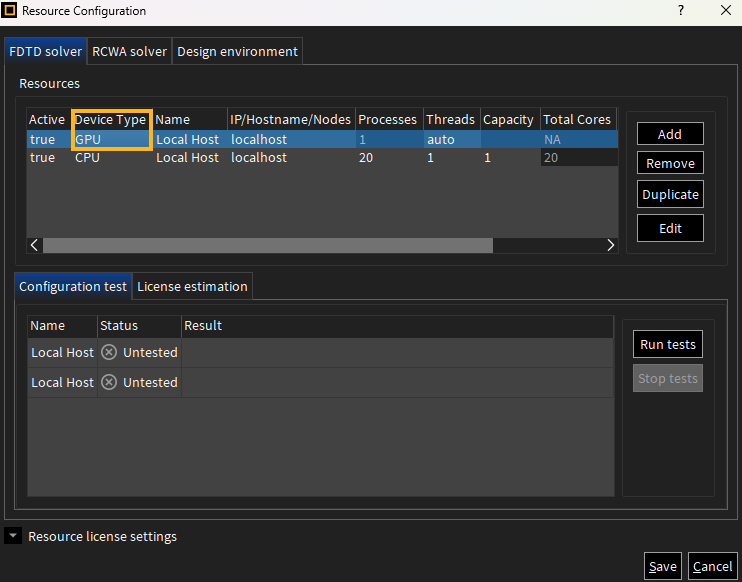742x582 pixels.
Task: Click the Total Cores column header
Action: coord(577,119)
